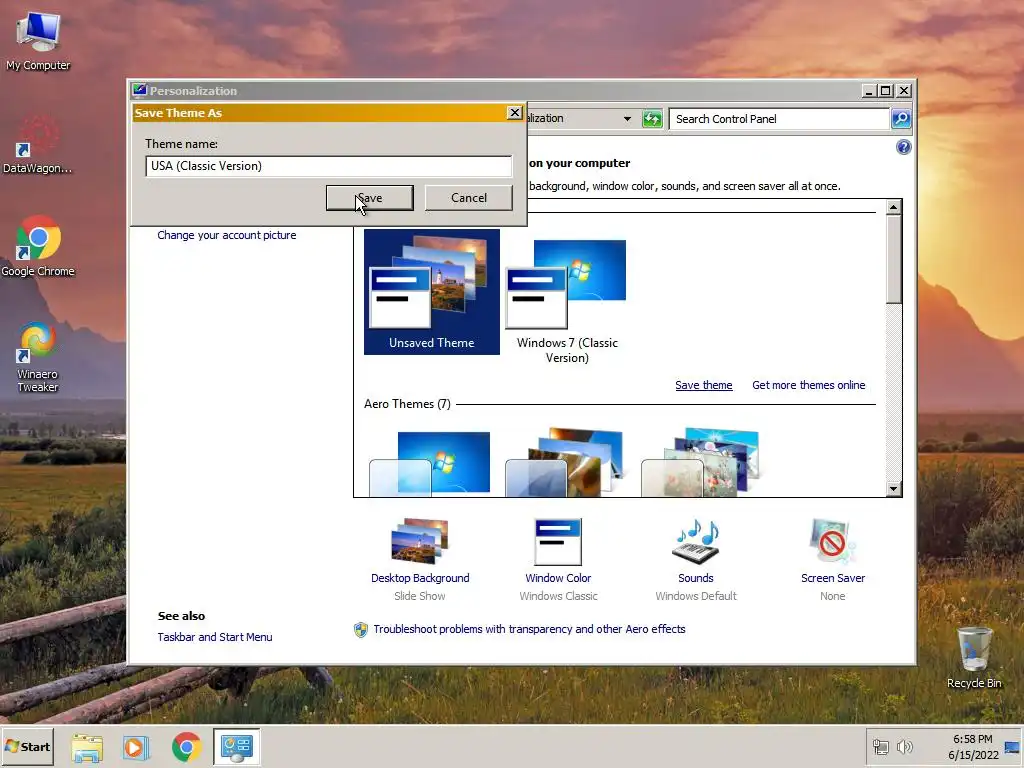This screenshot has width=1024, height=768.
Task: Open the blue Help question mark icon
Action: [903, 147]
